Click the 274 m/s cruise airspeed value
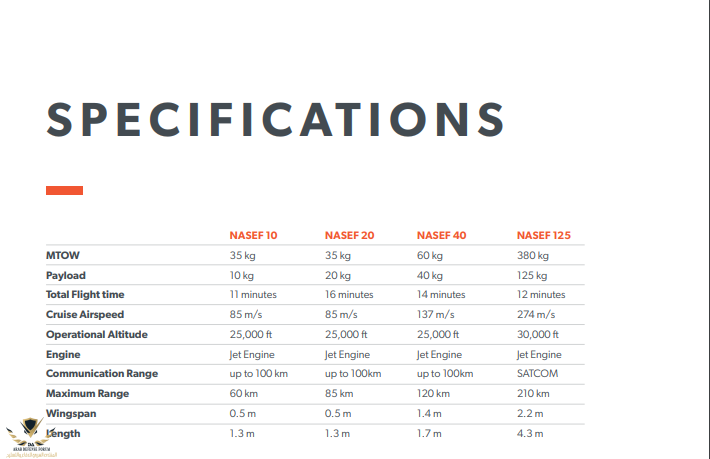Image resolution: width=710 pixels, height=459 pixels. pos(536,315)
